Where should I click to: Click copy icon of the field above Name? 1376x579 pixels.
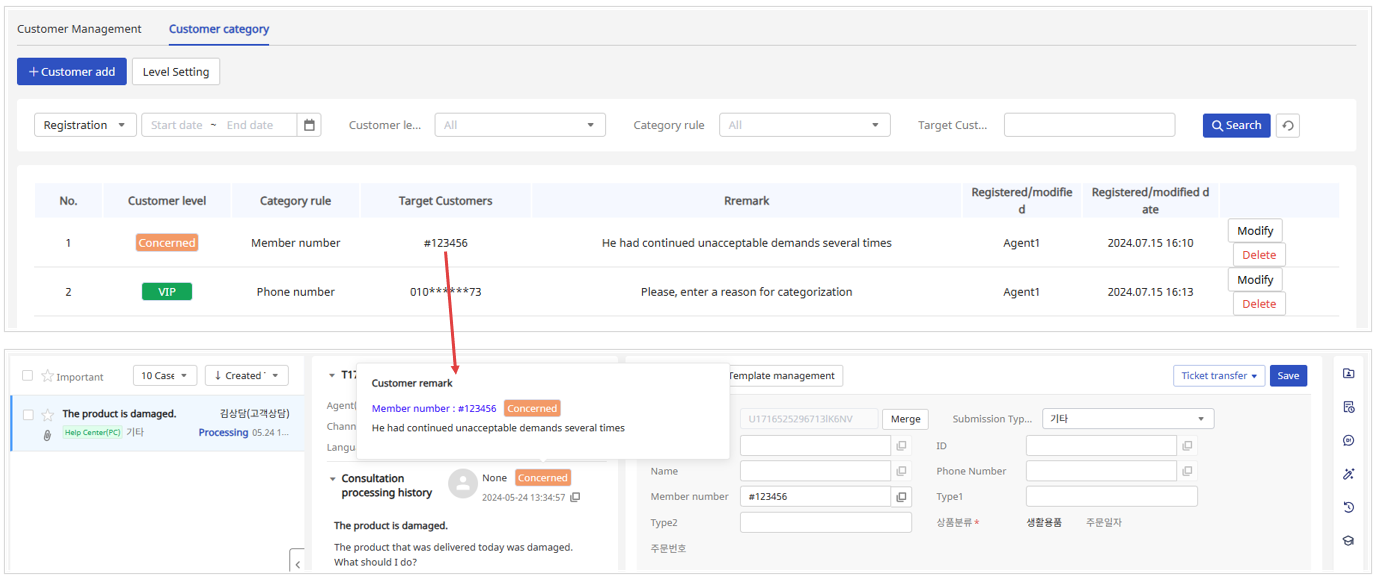[901, 445]
